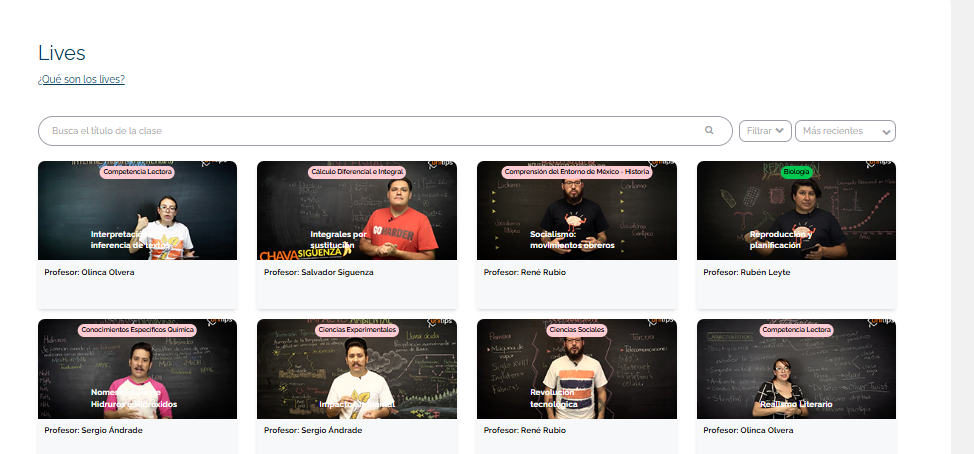Open the Socialismo: movimientos obreros video

pos(577,211)
